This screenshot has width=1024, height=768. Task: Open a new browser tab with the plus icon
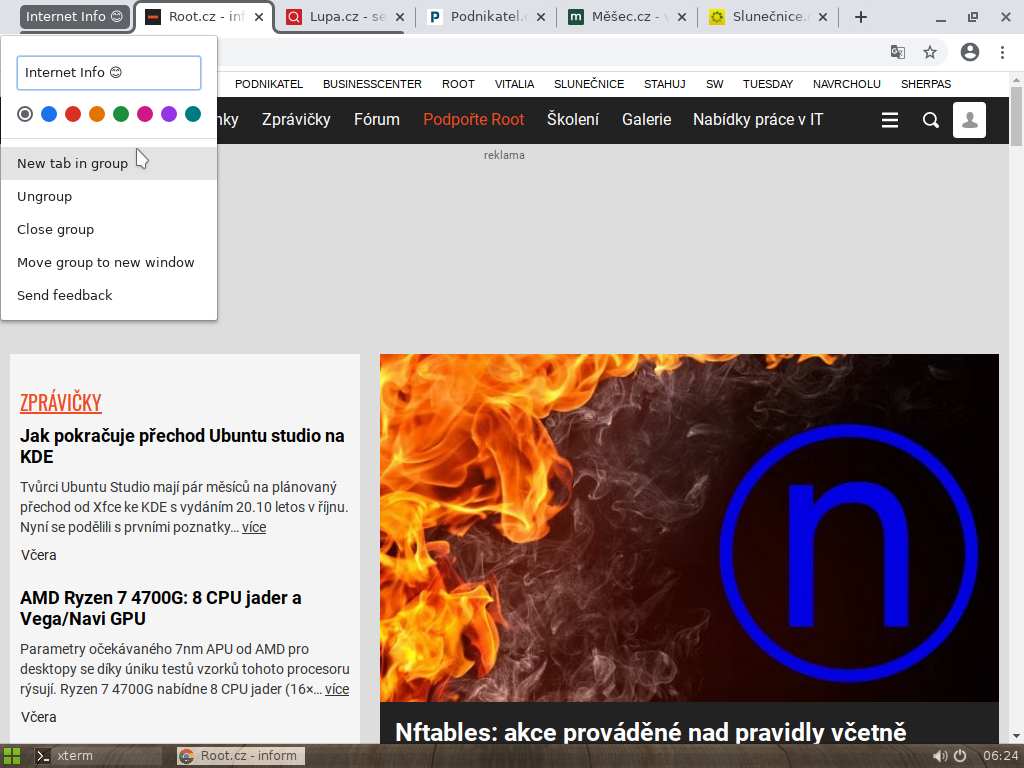coord(860,16)
